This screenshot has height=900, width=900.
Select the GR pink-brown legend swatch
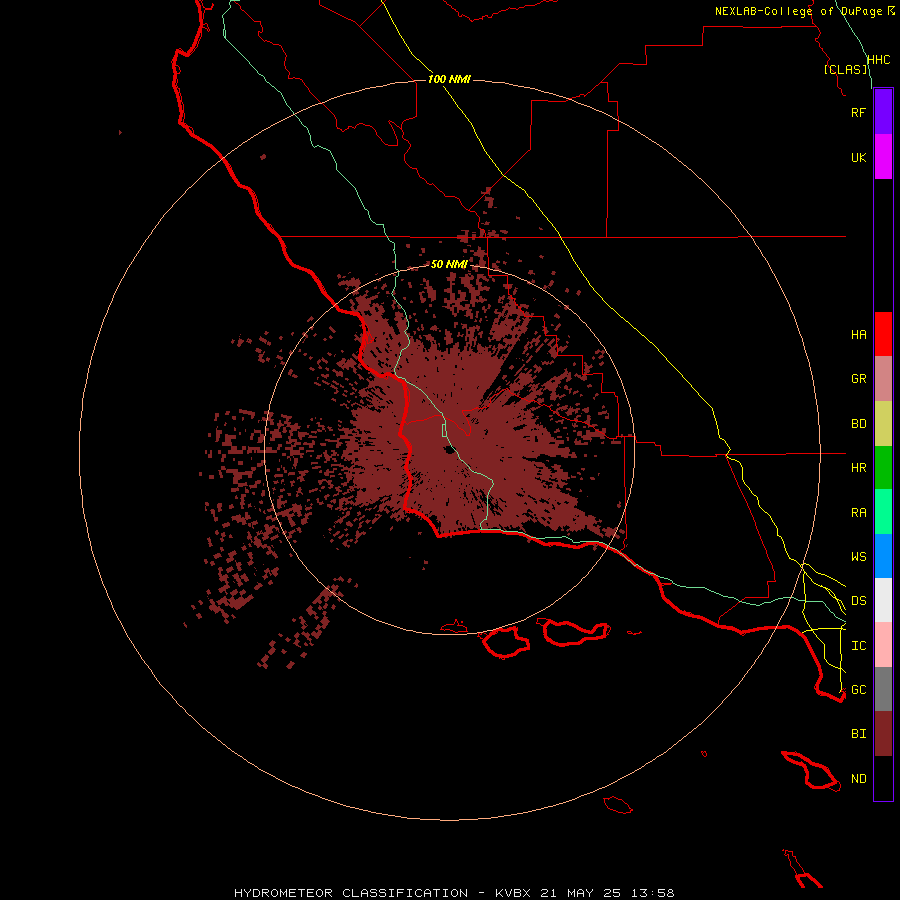click(x=883, y=379)
